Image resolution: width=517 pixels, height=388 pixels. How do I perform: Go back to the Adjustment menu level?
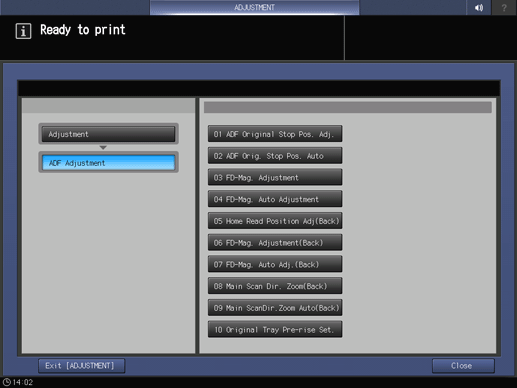point(108,134)
